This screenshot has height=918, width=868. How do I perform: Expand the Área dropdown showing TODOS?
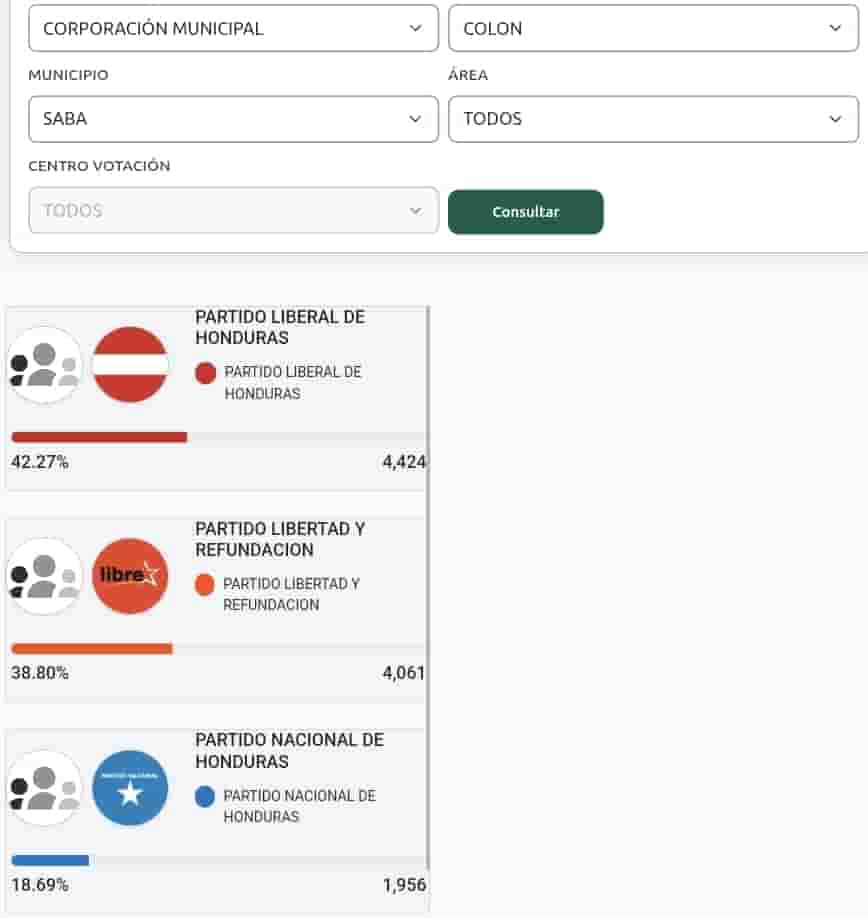click(653, 119)
